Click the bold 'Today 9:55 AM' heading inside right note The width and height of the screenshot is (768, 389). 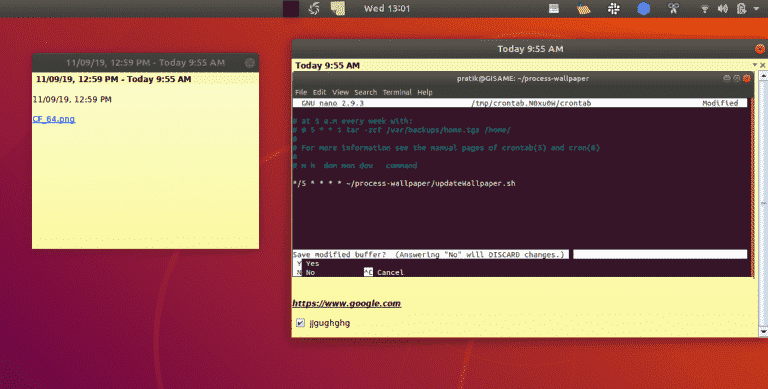point(327,66)
